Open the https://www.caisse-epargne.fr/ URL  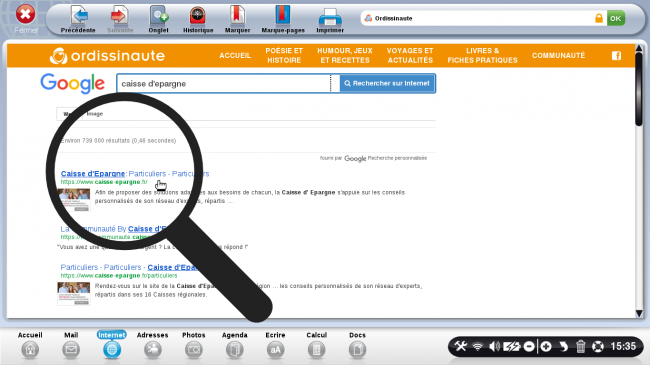click(104, 182)
